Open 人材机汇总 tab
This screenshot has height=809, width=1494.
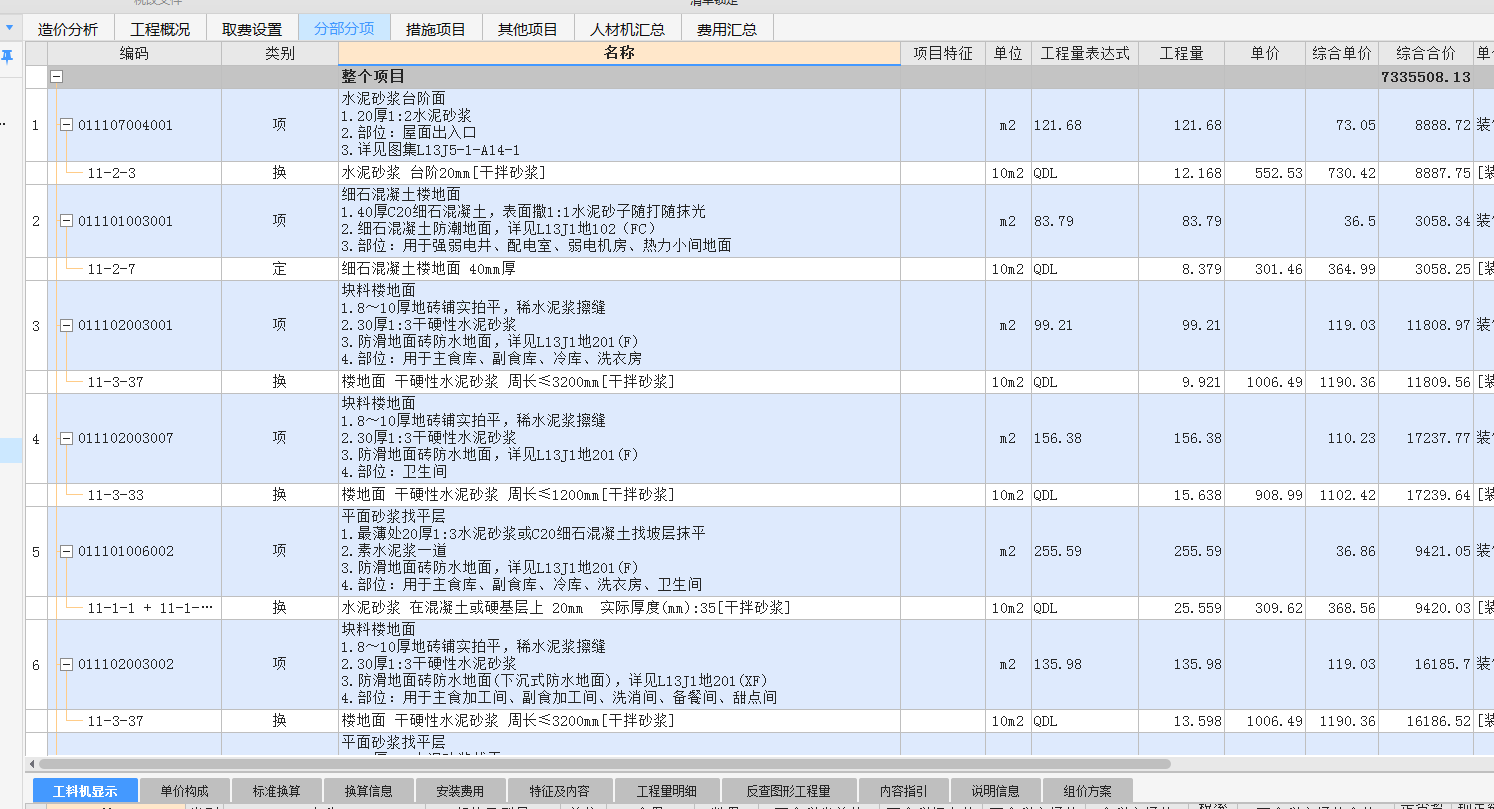pos(628,29)
